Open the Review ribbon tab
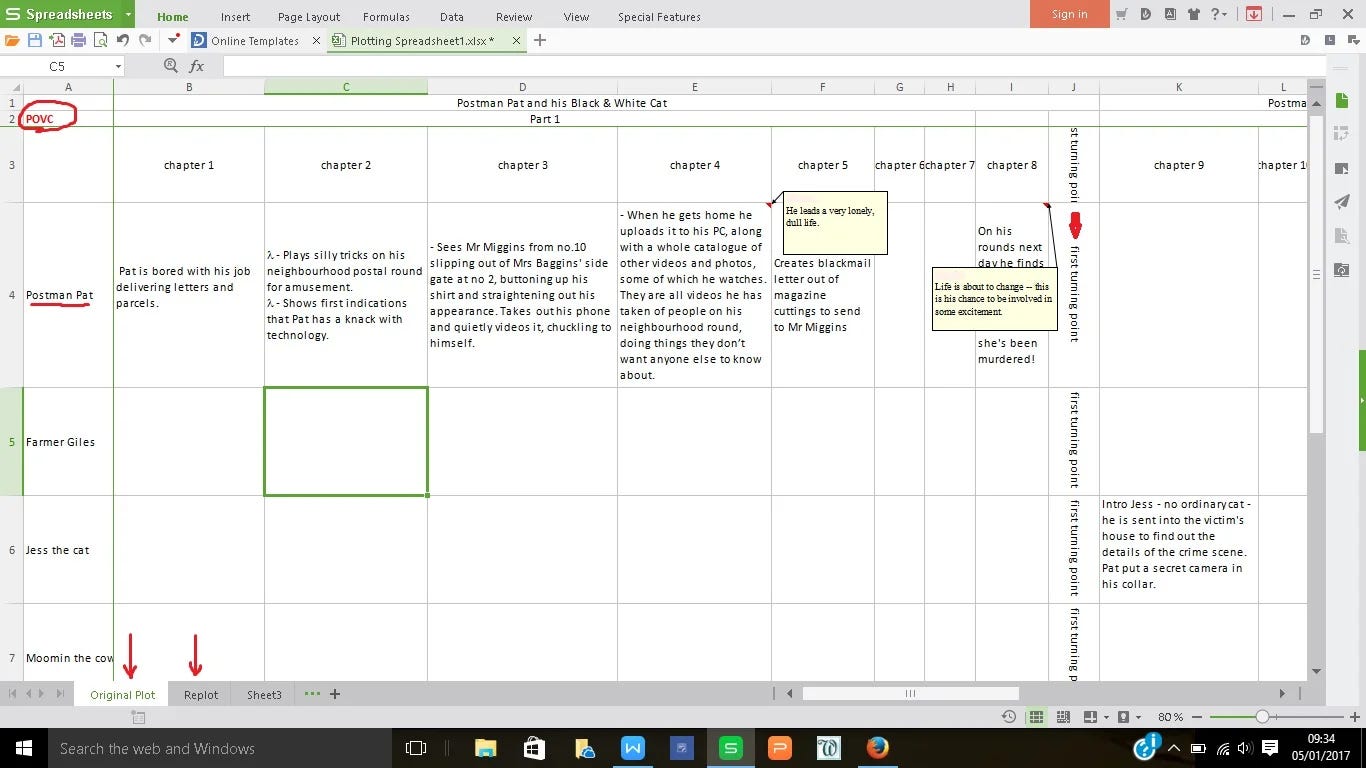The height and width of the screenshot is (768, 1366). coord(514,16)
